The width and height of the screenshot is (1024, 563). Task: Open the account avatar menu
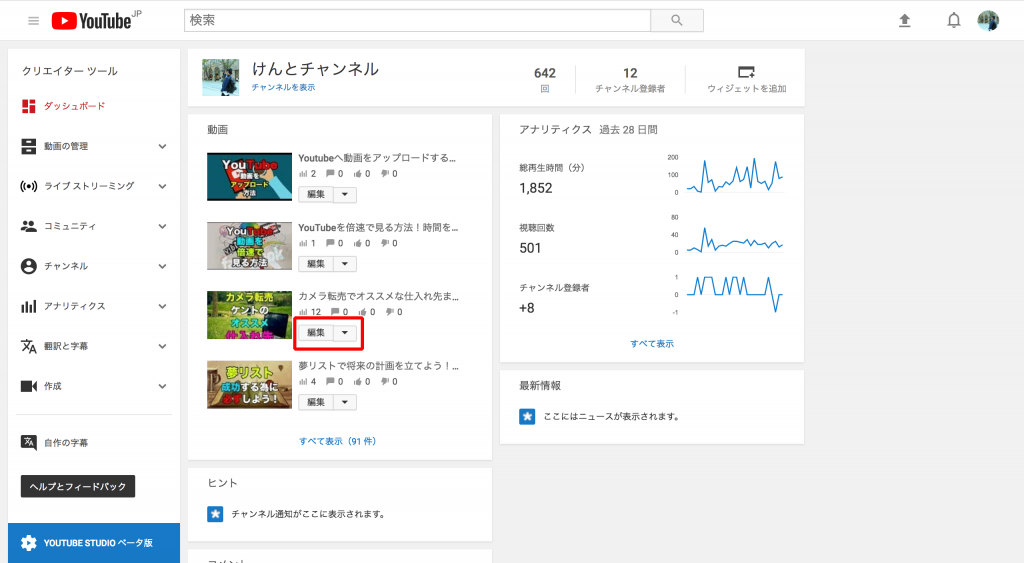click(988, 21)
